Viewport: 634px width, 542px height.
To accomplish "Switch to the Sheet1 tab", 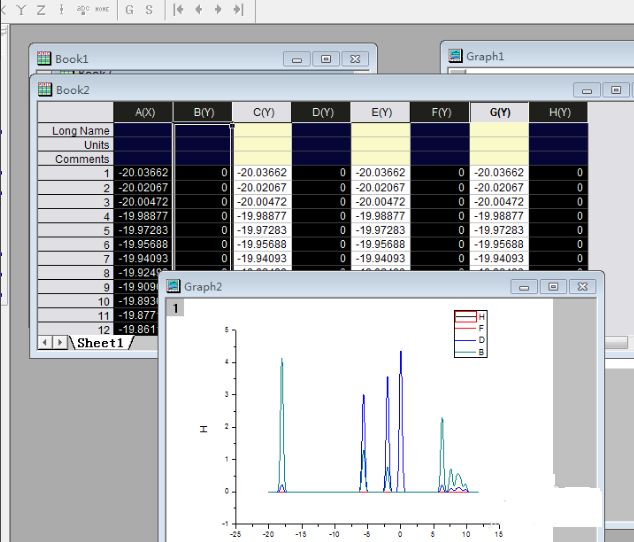I will [100, 343].
